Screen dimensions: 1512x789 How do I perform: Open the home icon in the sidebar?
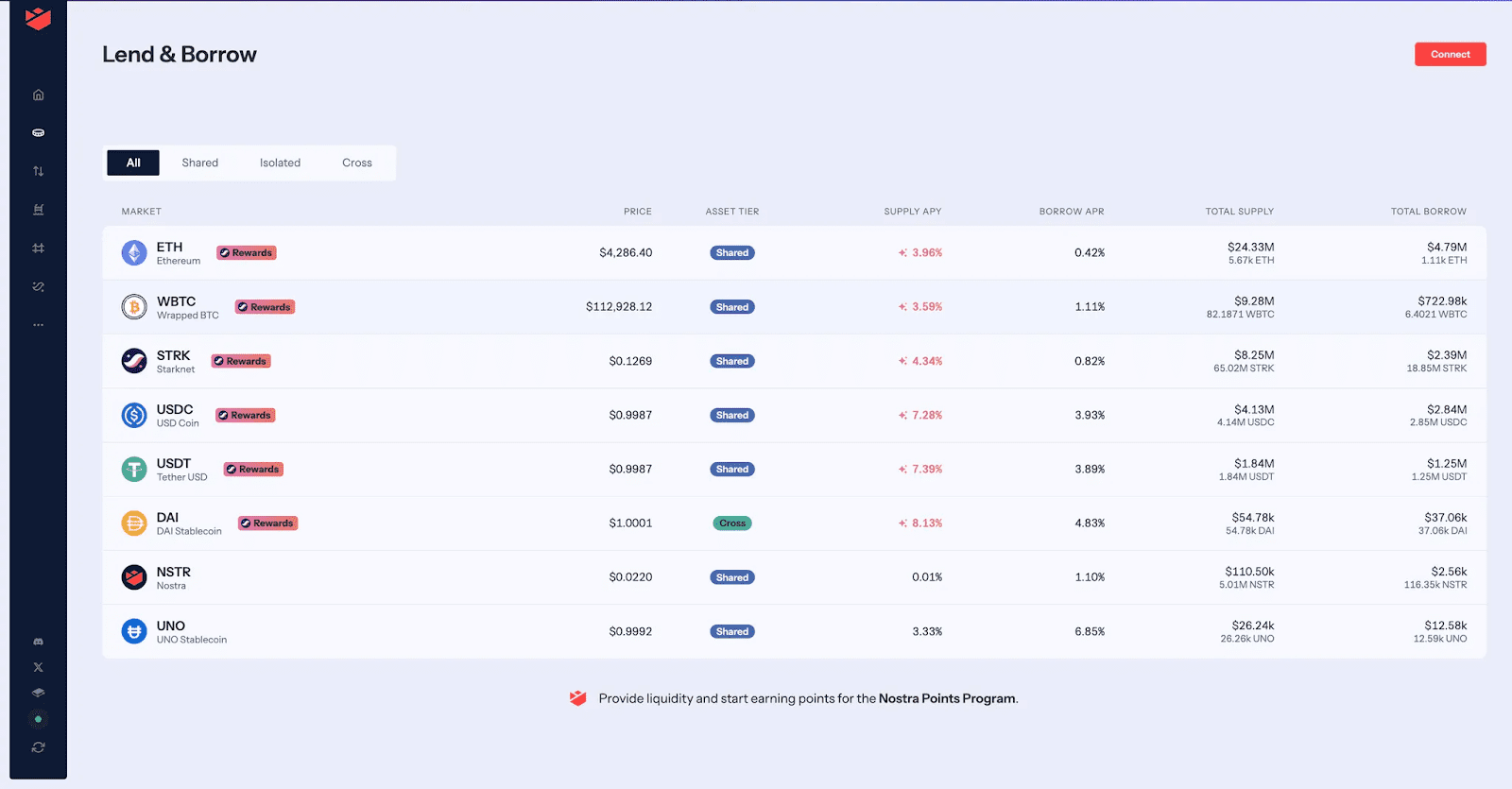point(38,94)
